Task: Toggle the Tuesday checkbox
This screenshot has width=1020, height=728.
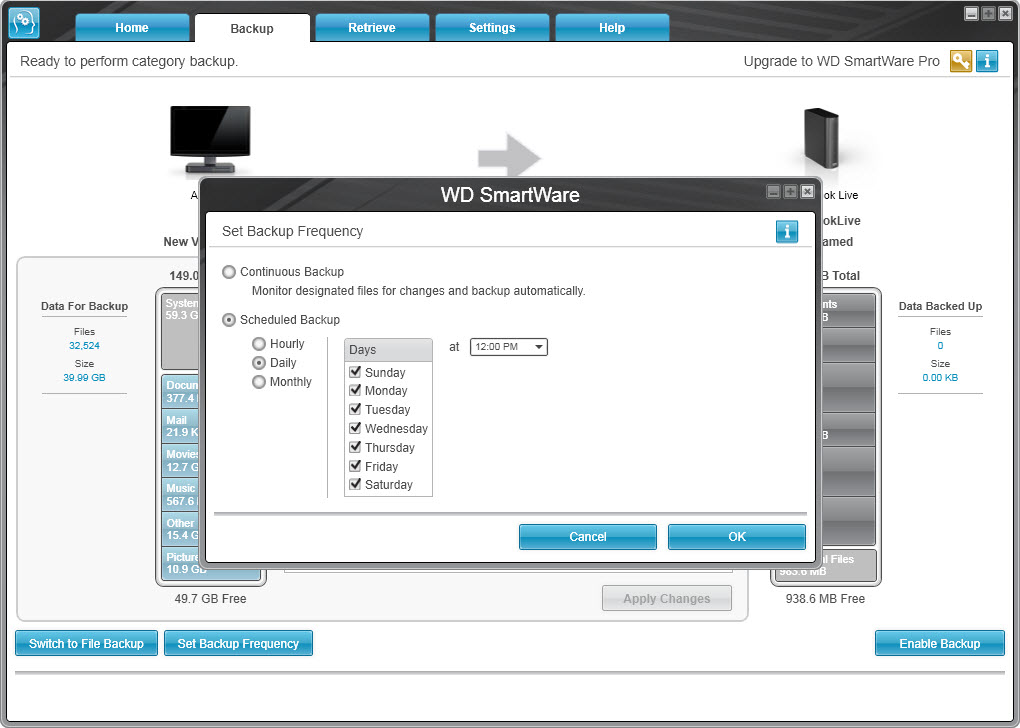Action: [355, 409]
